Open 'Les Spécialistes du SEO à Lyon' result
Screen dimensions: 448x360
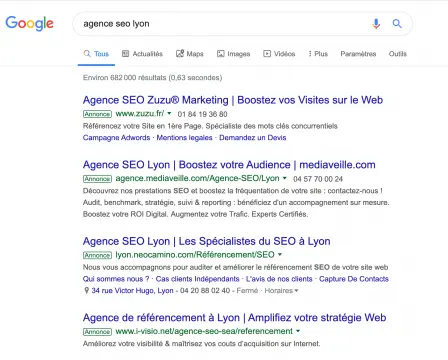click(207, 241)
